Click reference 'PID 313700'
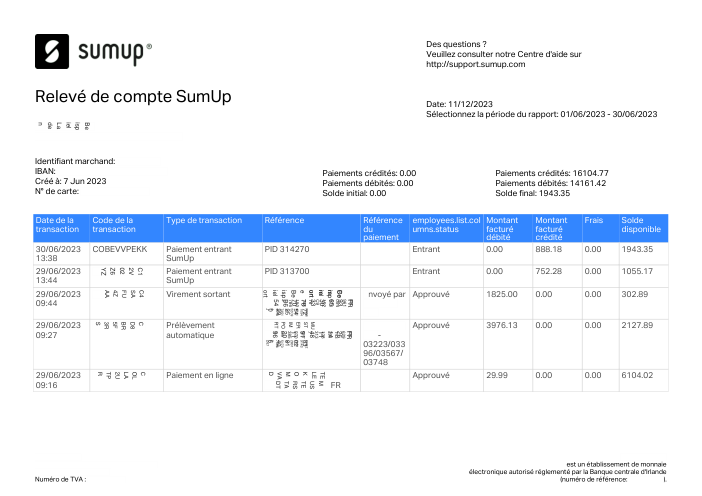 pos(287,271)
